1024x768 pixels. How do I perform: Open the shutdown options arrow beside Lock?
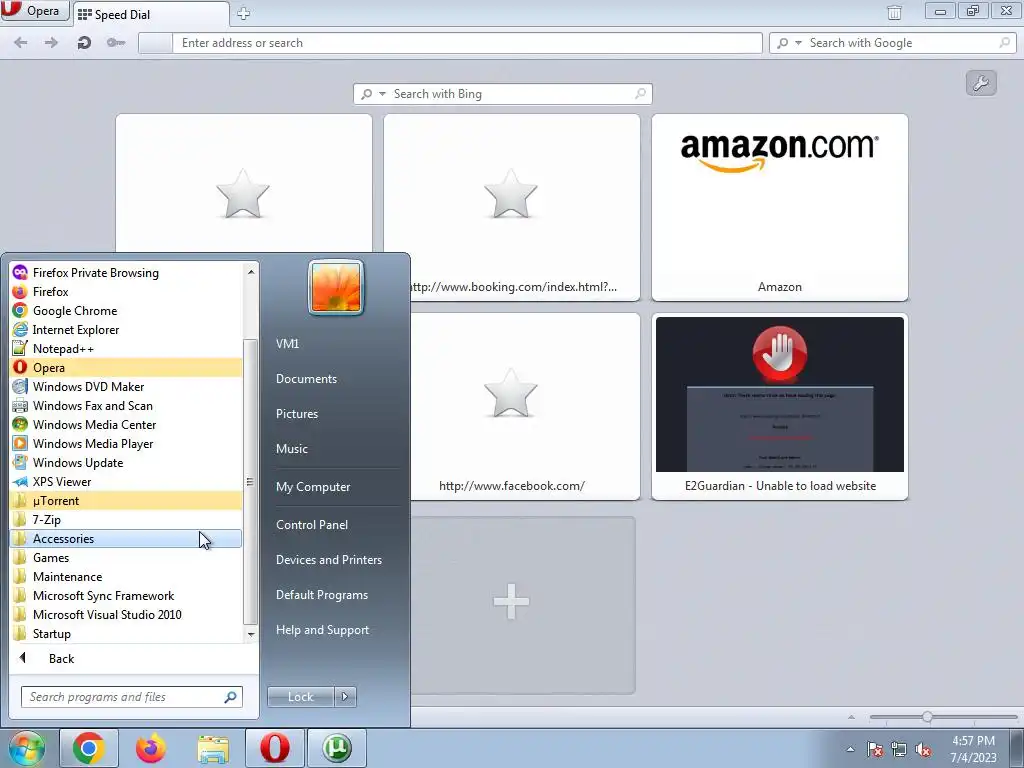[x=345, y=697]
